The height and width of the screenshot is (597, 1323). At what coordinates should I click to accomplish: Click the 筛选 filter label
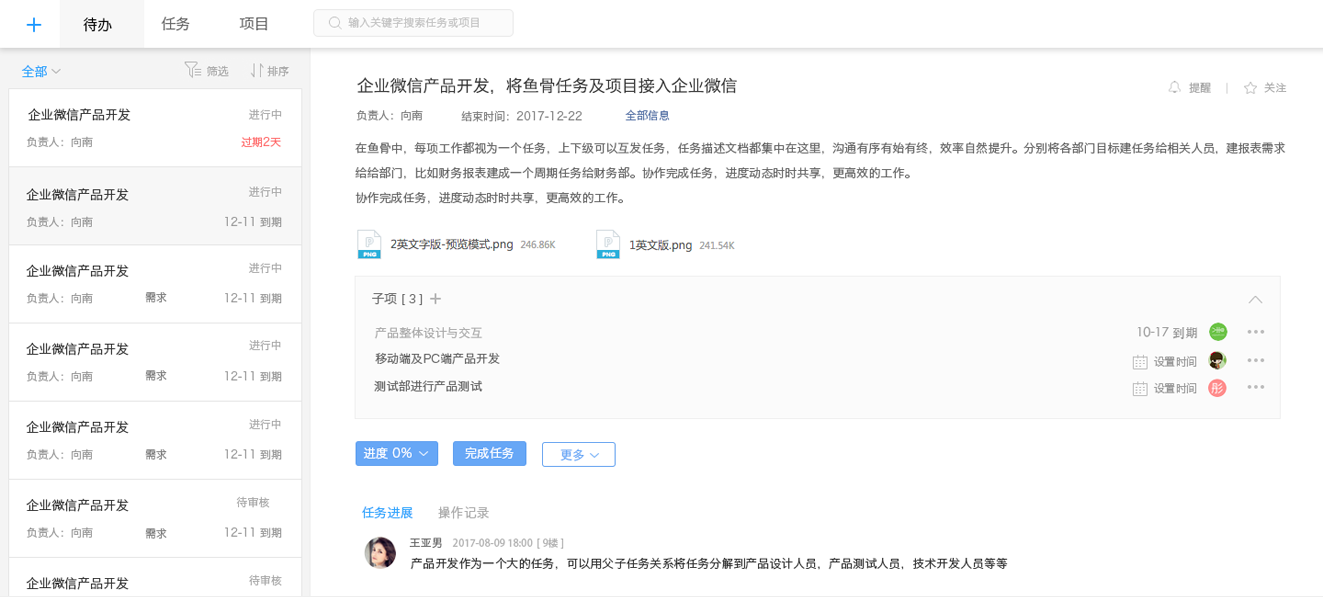tap(217, 71)
